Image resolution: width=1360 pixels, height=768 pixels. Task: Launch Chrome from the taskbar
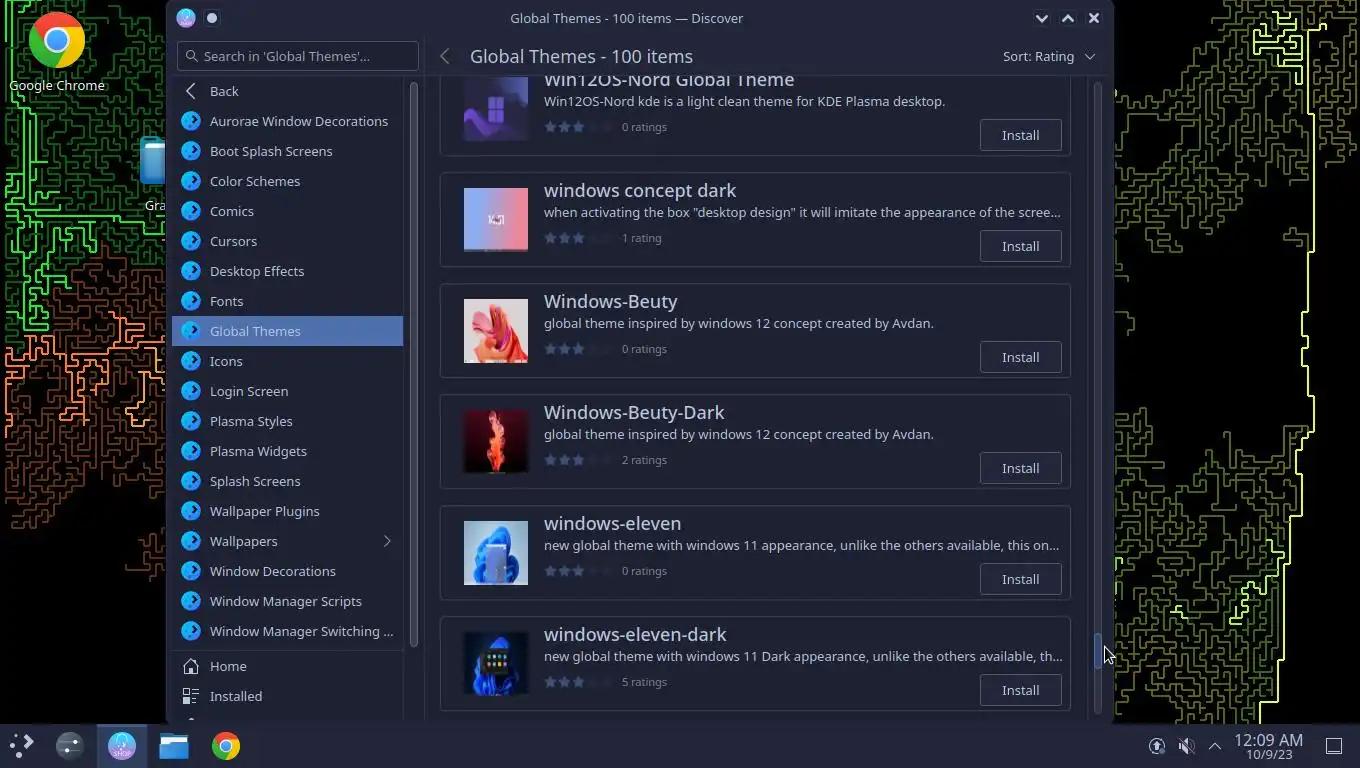coord(226,746)
